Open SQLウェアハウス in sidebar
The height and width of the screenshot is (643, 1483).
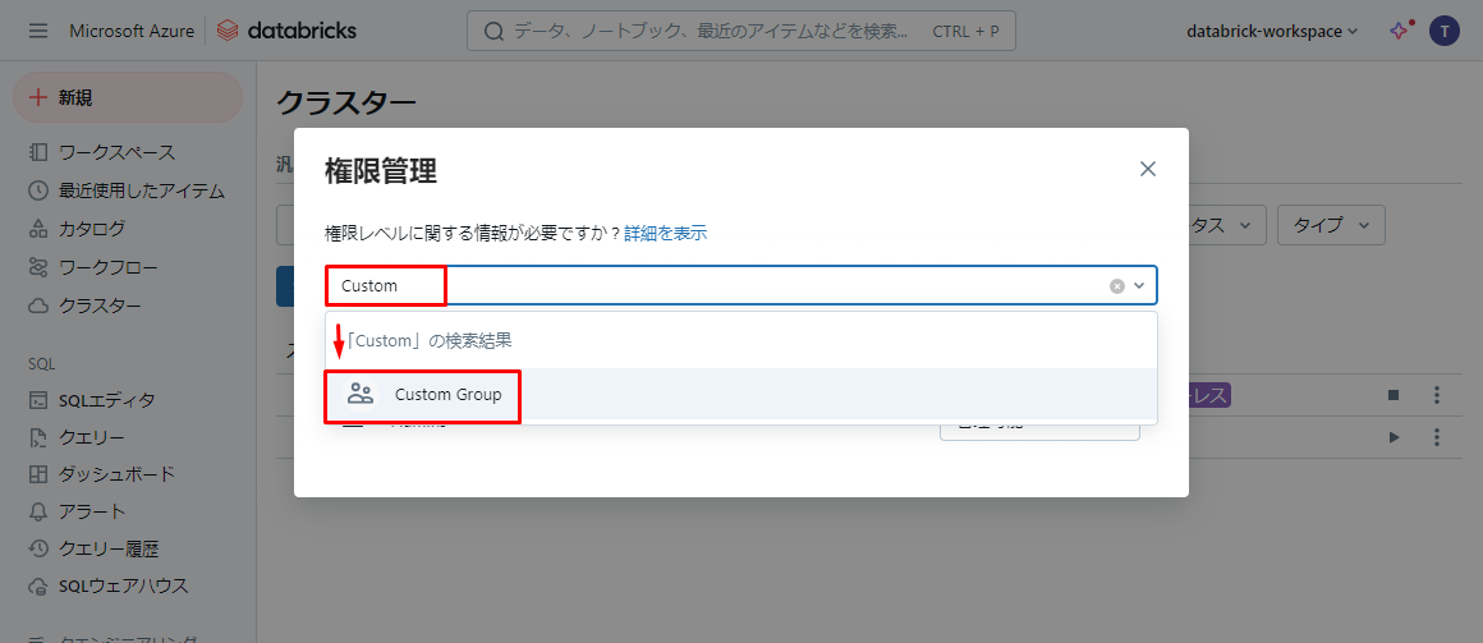click(x=123, y=586)
